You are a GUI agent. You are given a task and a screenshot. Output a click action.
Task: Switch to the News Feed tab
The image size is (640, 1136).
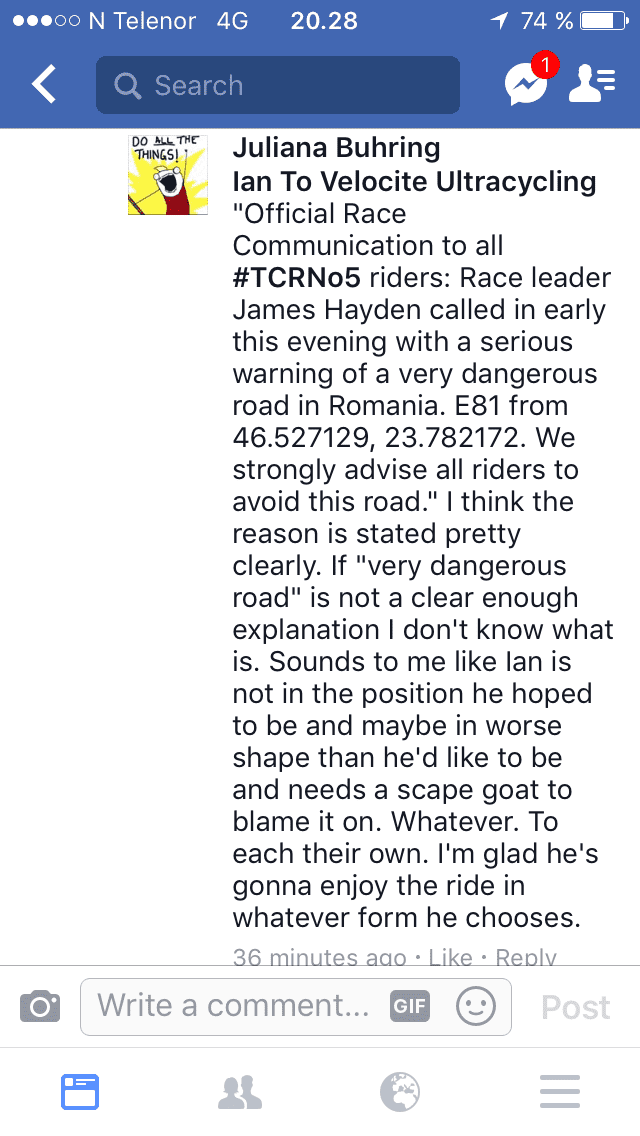click(x=80, y=1092)
